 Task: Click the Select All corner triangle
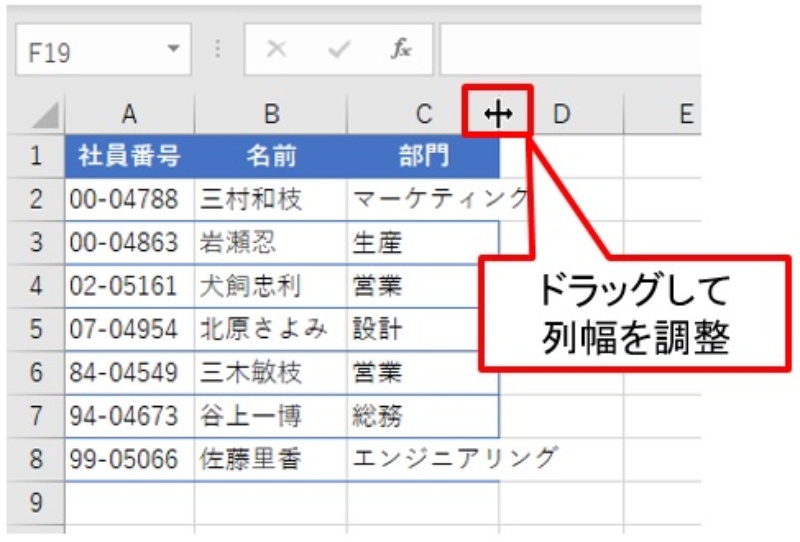(x=43, y=116)
